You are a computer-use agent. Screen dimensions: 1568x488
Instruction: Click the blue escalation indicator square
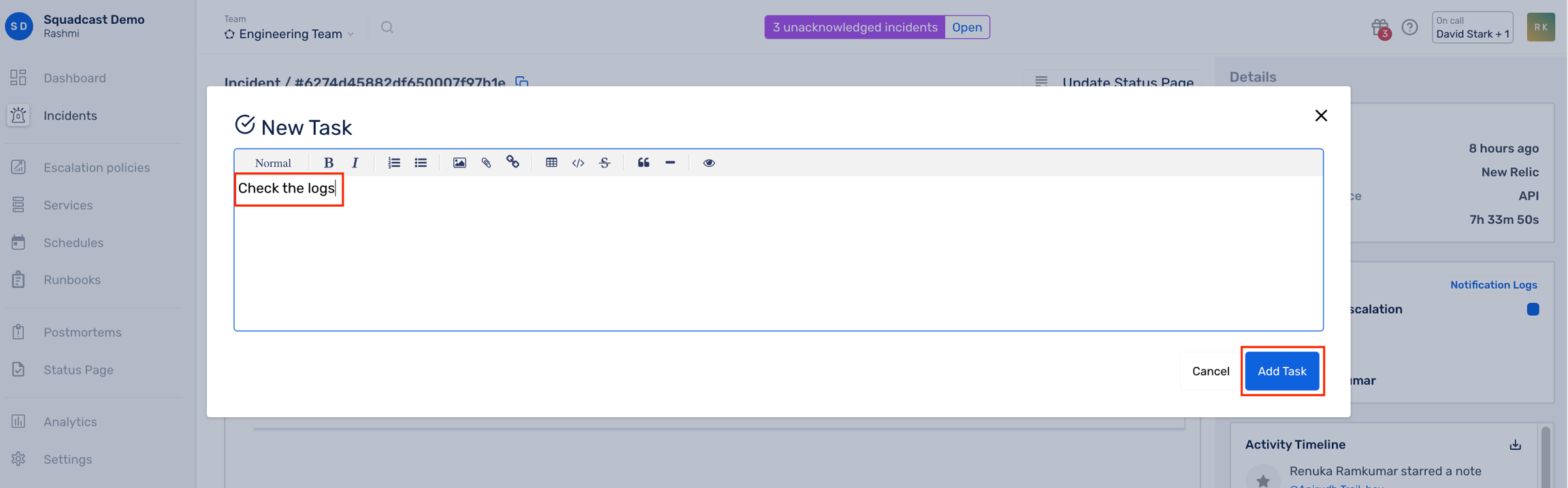(x=1533, y=309)
